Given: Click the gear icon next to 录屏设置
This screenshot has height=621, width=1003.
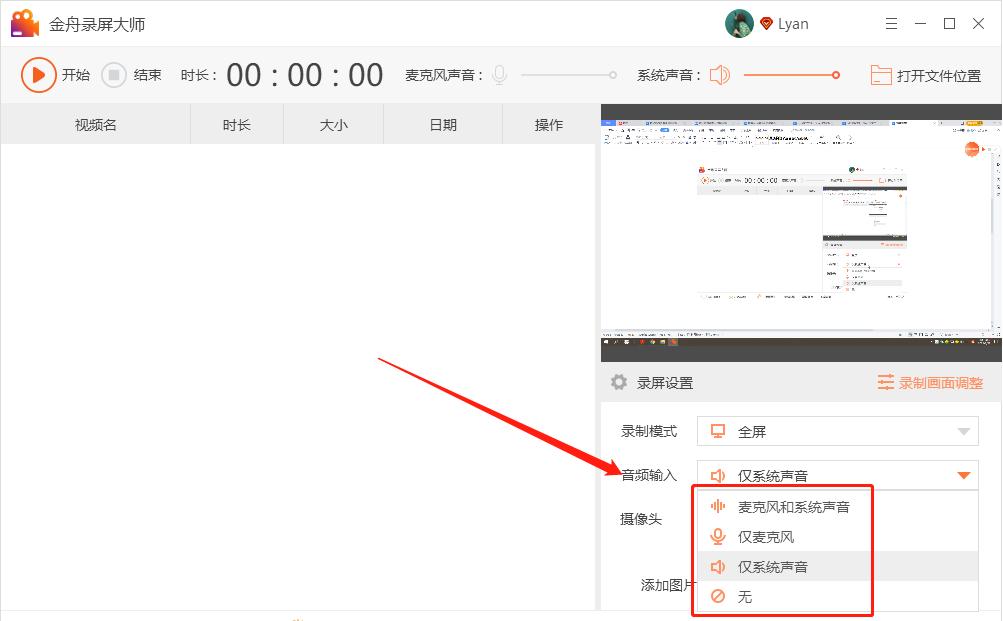Looking at the screenshot, I should [x=620, y=382].
